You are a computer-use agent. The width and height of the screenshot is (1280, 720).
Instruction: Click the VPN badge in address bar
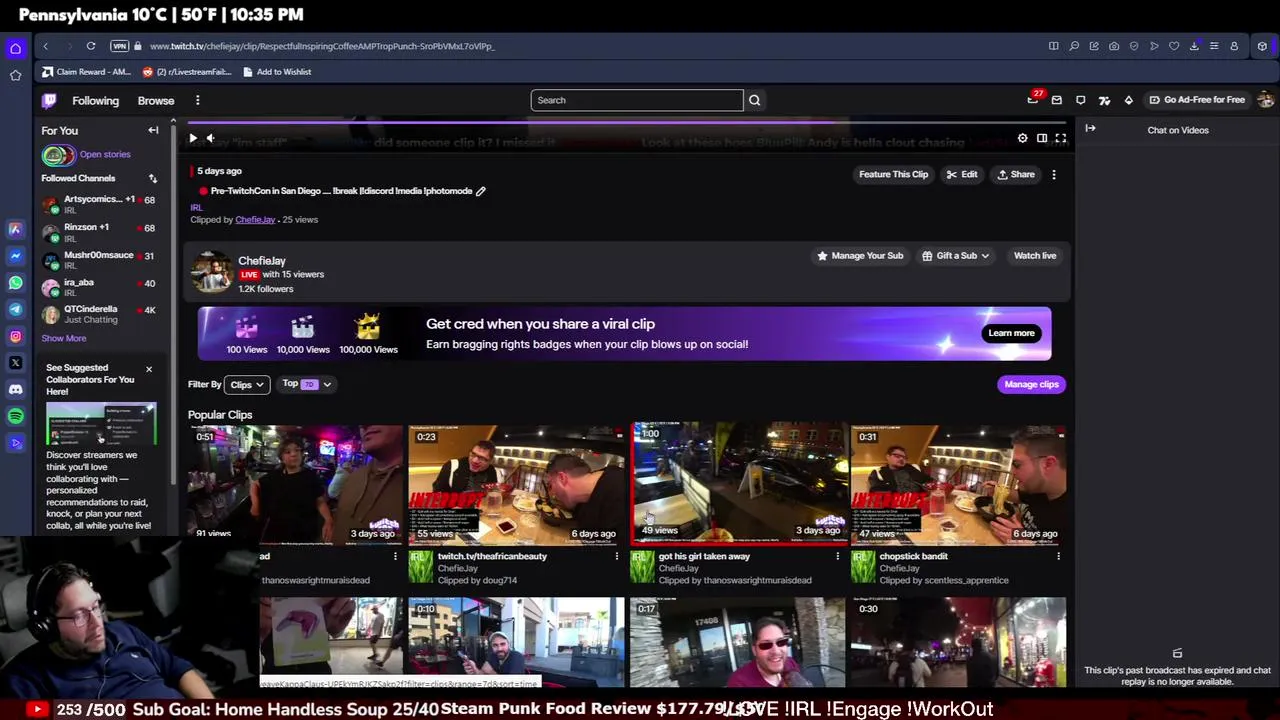120,46
